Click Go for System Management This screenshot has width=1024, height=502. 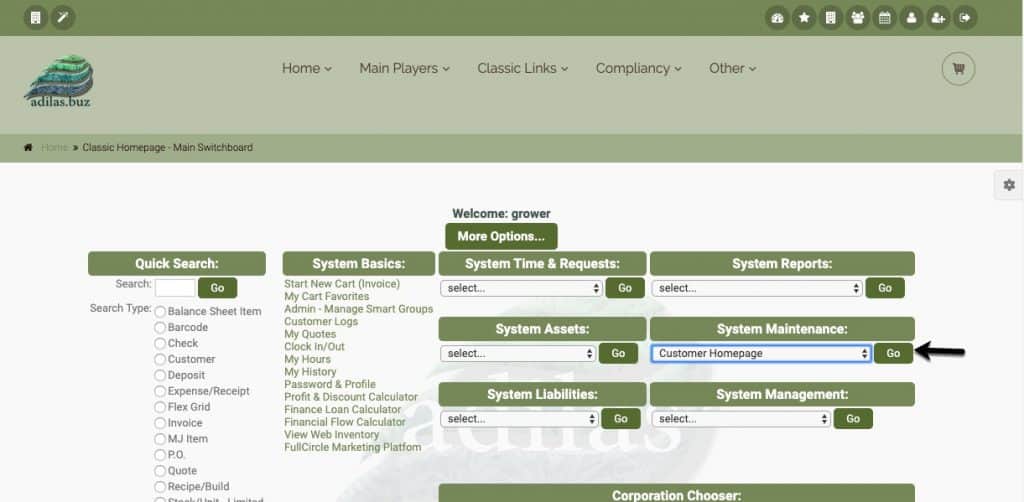[853, 418]
